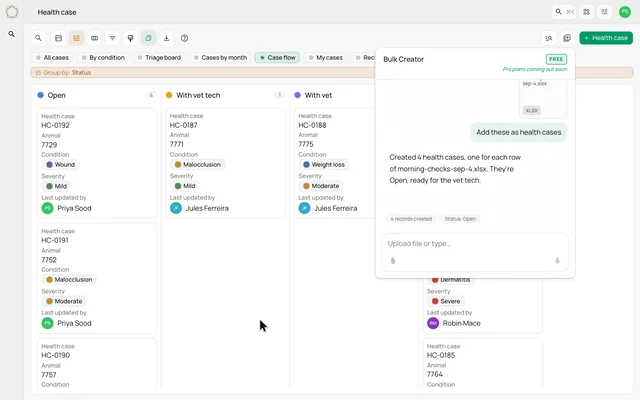Open health case card HC-0190

coord(97,363)
